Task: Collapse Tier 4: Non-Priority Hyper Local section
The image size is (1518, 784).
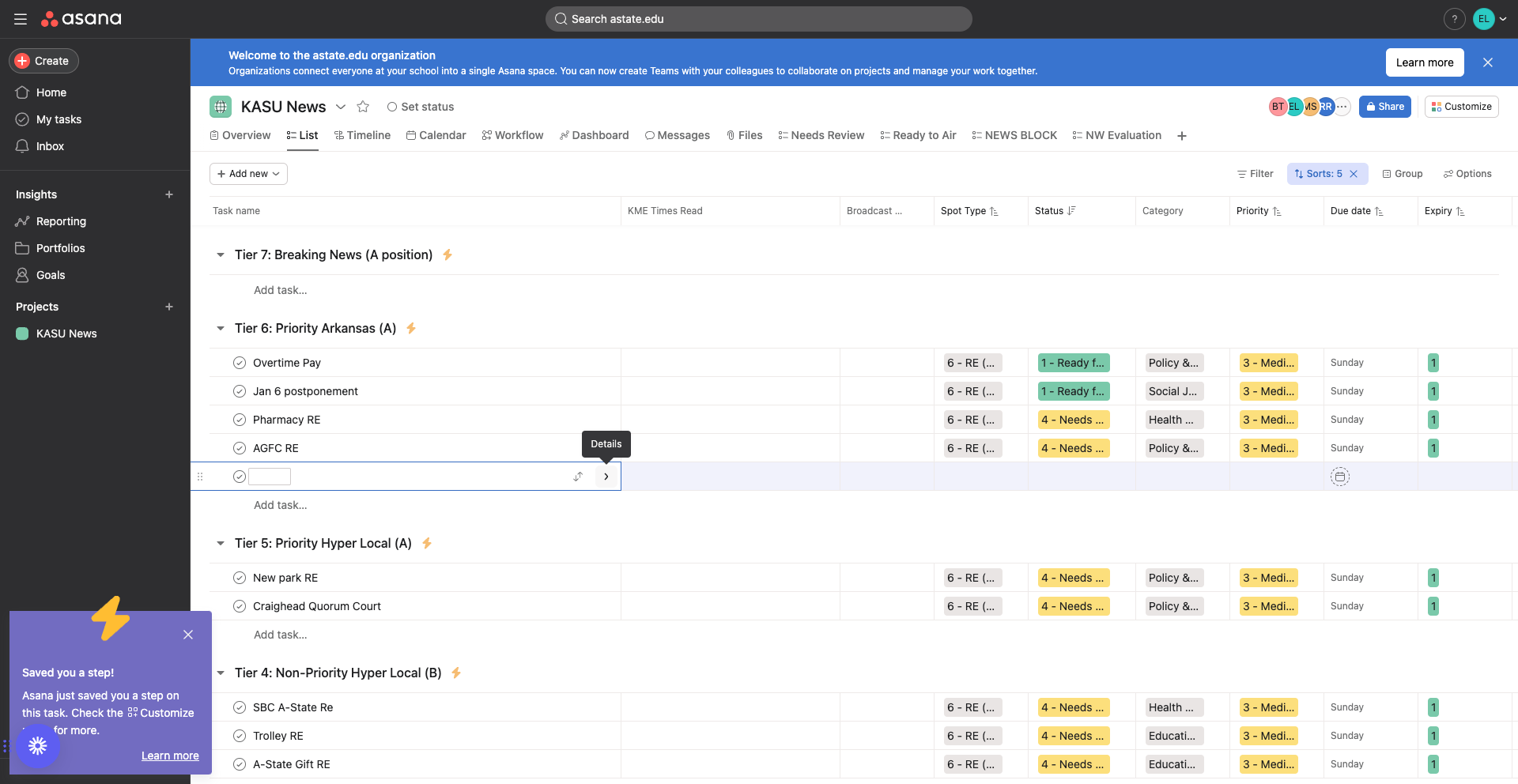Action: click(x=221, y=673)
